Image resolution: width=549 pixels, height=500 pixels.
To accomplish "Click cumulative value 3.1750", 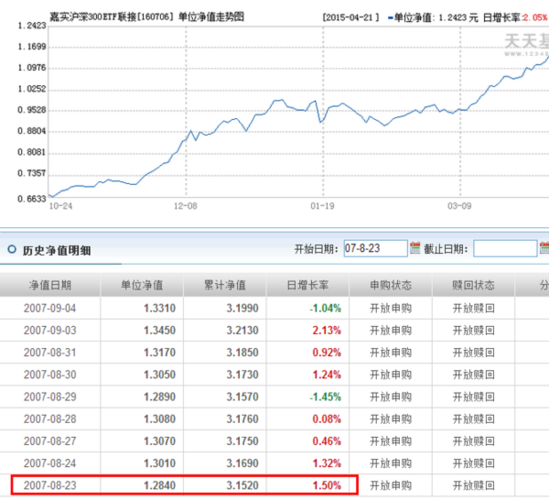I will coord(242,441).
